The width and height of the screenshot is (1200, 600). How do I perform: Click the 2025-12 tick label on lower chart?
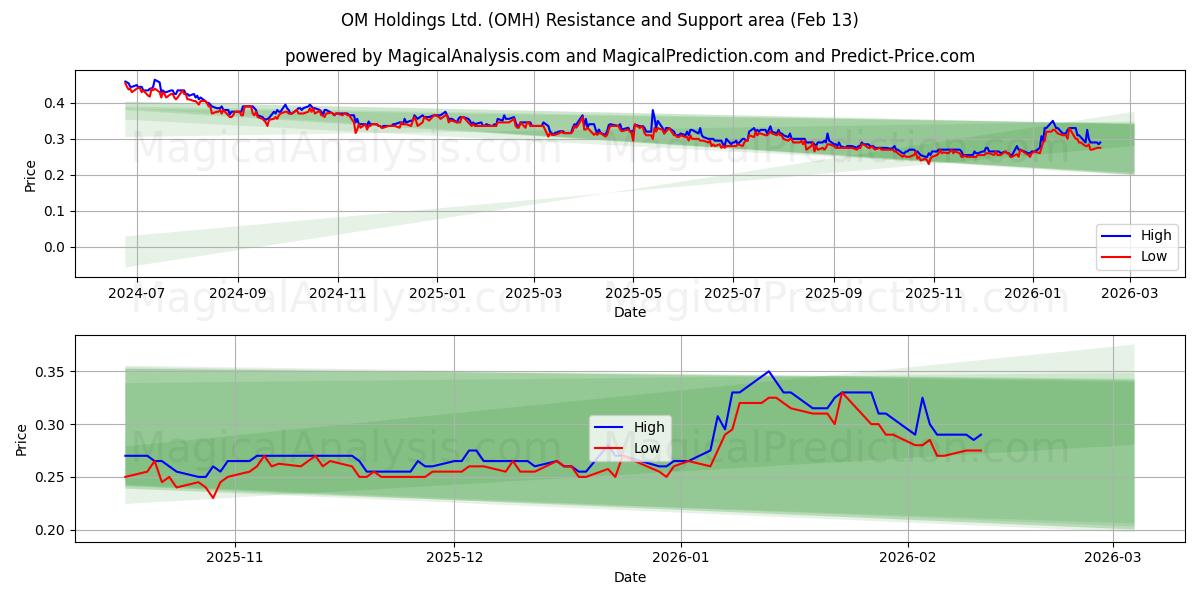(454, 559)
